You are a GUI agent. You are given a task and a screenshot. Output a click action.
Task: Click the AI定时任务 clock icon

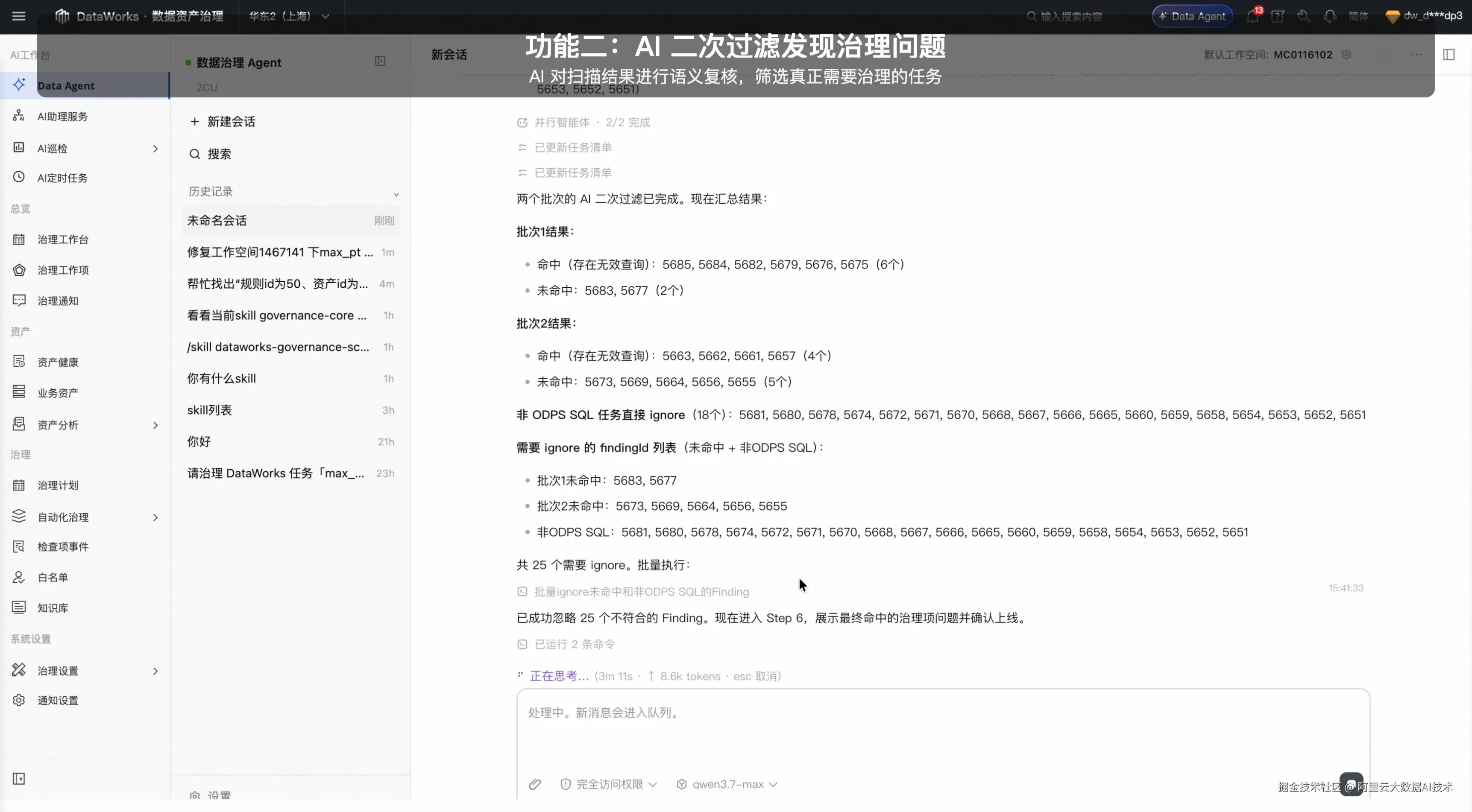[19, 177]
